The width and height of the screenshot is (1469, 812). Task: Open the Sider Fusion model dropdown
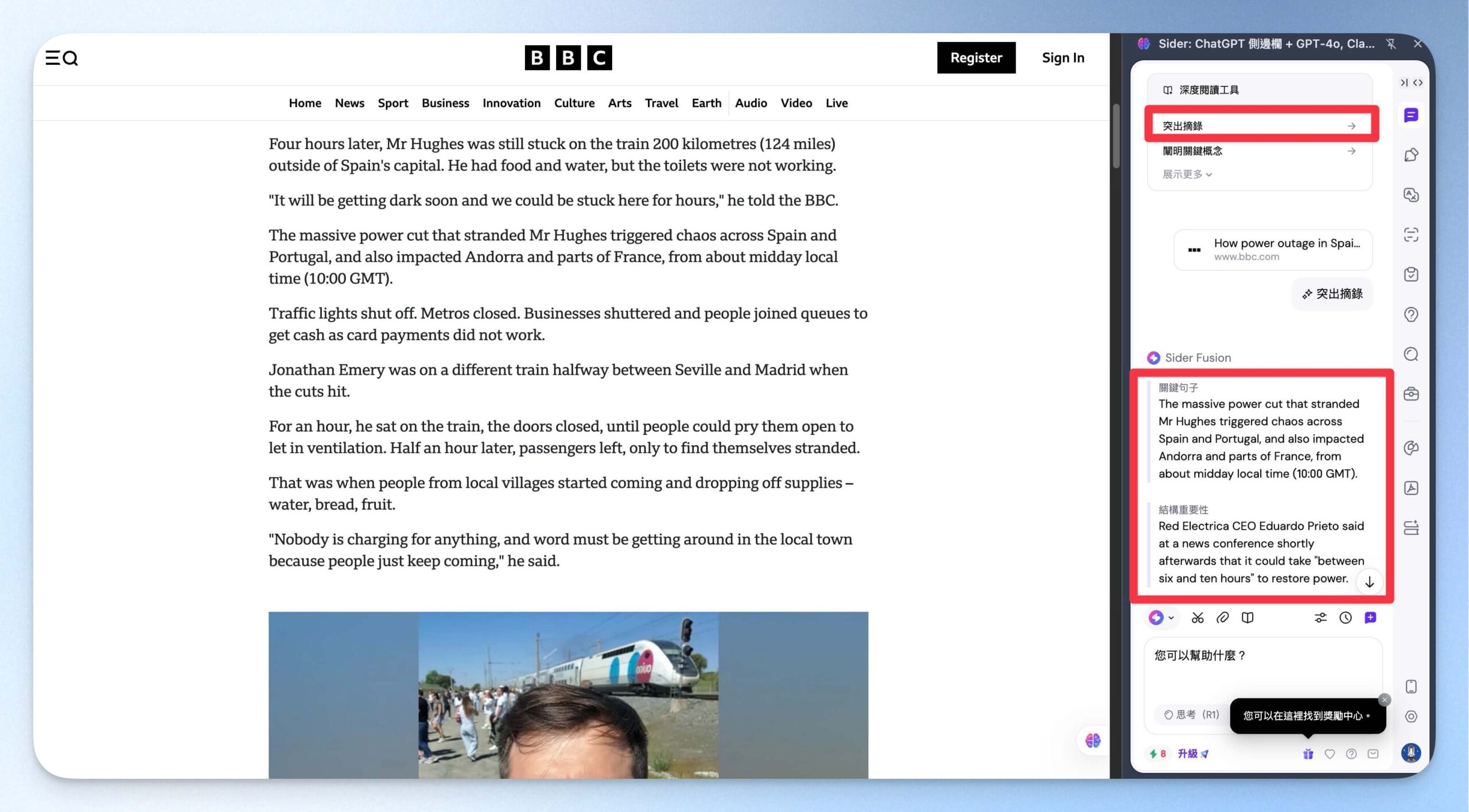tap(1161, 618)
